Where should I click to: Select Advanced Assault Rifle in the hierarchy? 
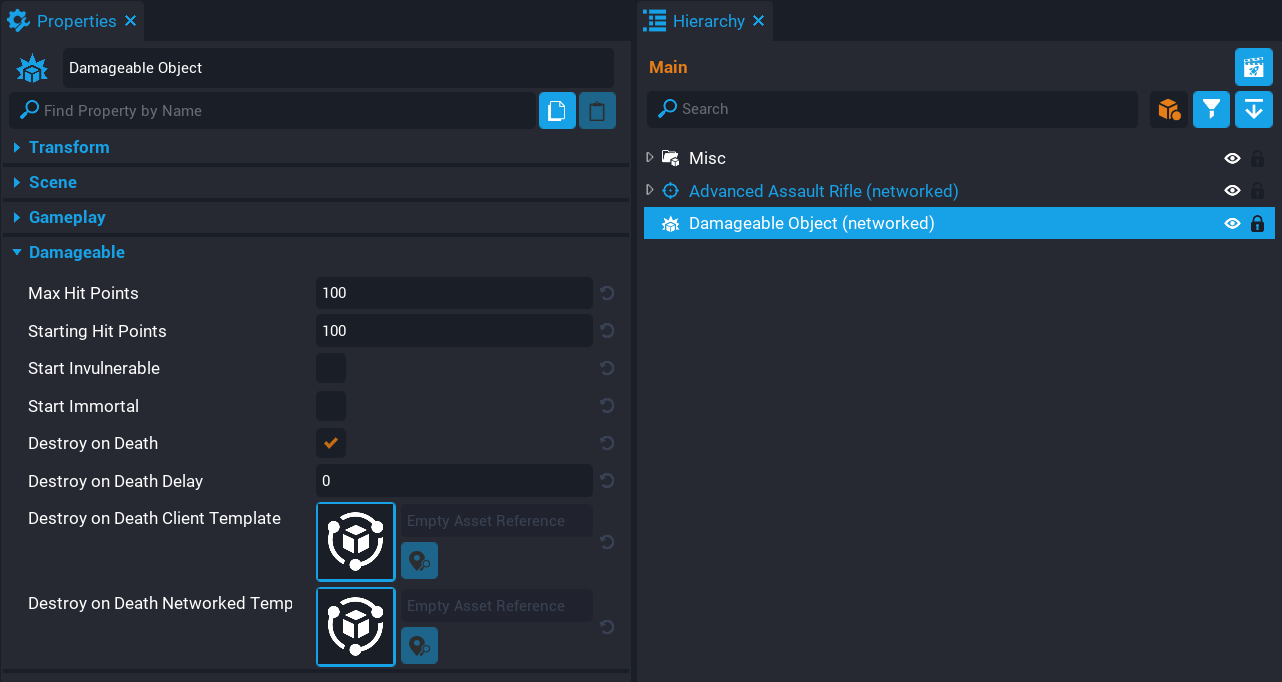coord(823,191)
